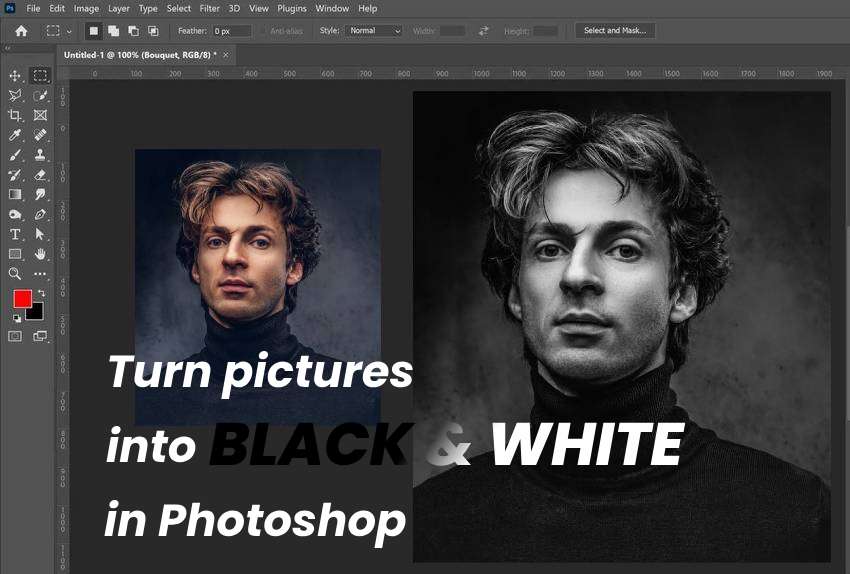850x574 pixels.
Task: Swap width and height values
Action: 484,31
